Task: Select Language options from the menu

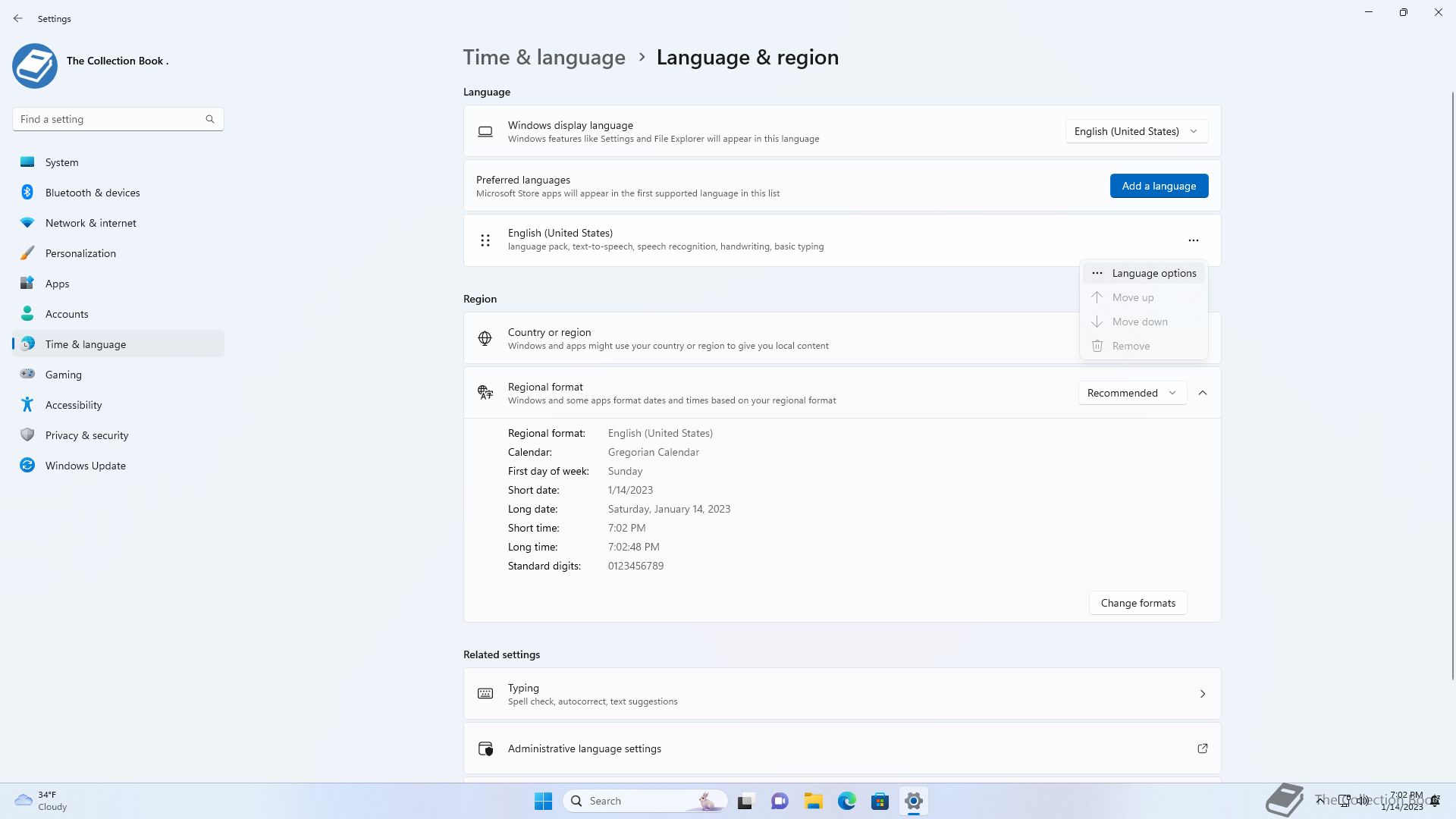Action: (1153, 273)
